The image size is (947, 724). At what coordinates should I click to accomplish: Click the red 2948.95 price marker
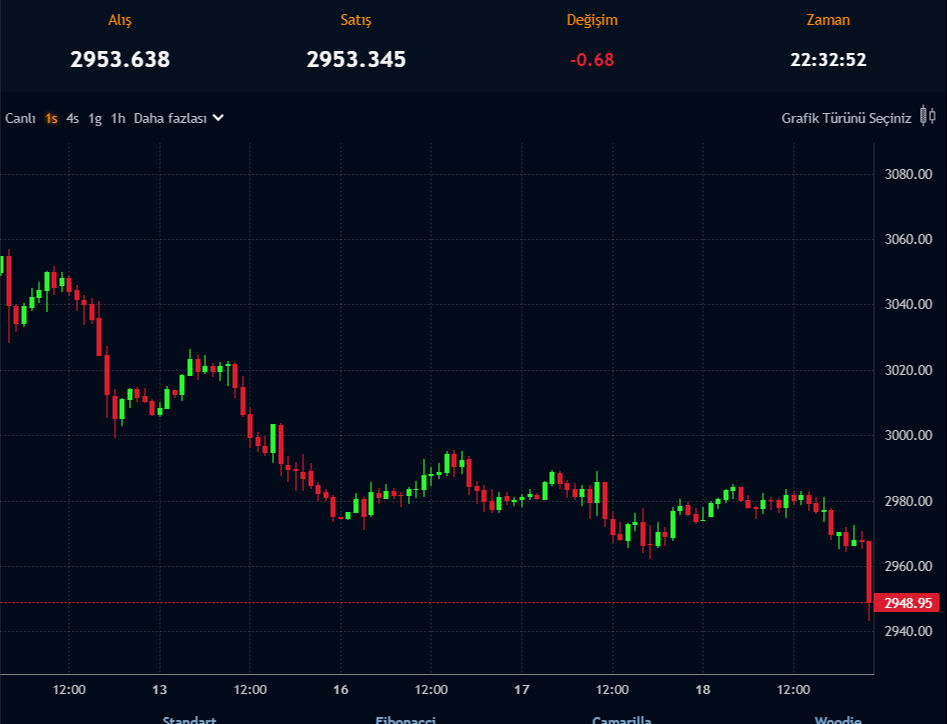point(906,603)
